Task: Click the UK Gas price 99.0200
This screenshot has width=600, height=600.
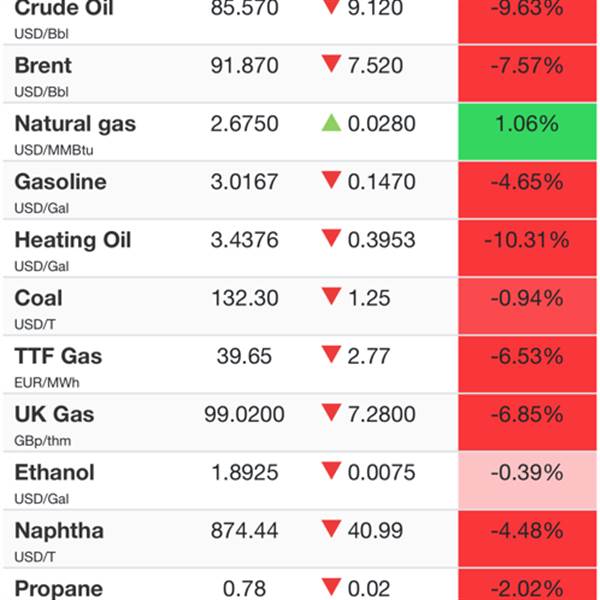Action: tap(244, 414)
